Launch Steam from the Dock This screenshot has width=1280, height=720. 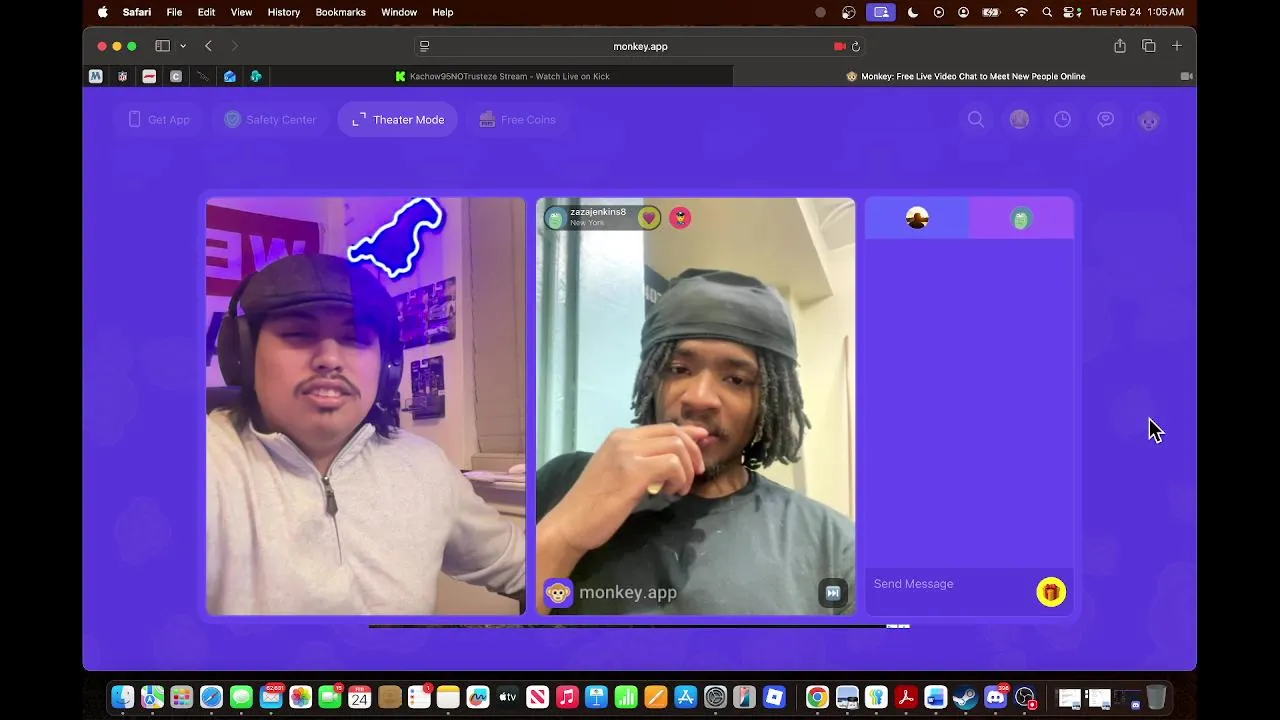pos(965,697)
